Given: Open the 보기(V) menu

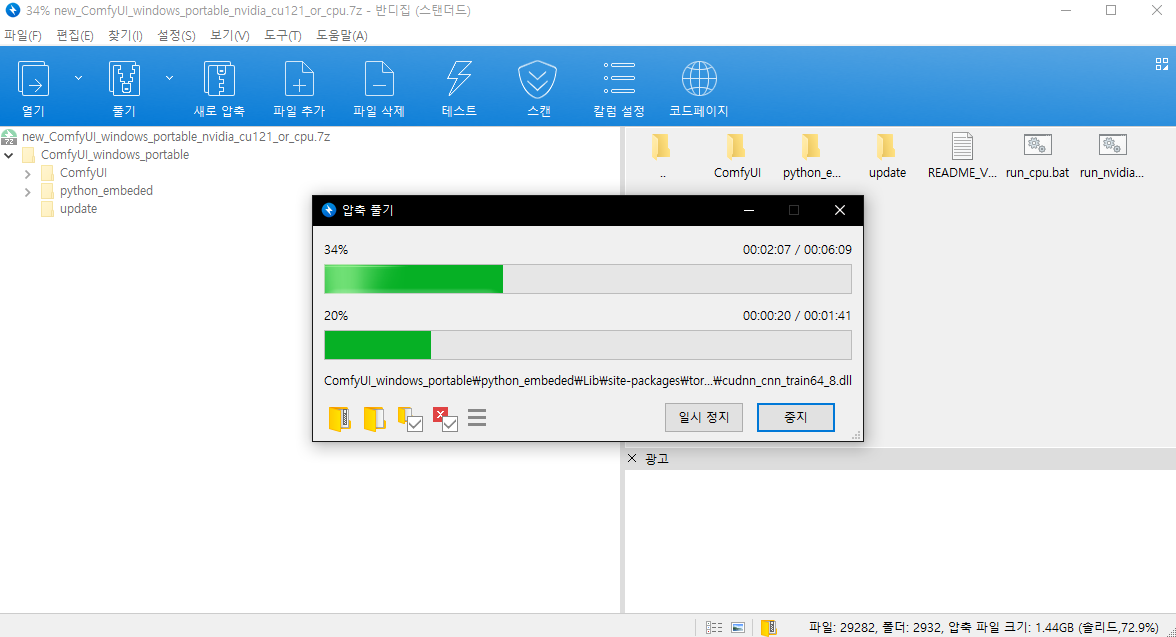Looking at the screenshot, I should point(230,35).
